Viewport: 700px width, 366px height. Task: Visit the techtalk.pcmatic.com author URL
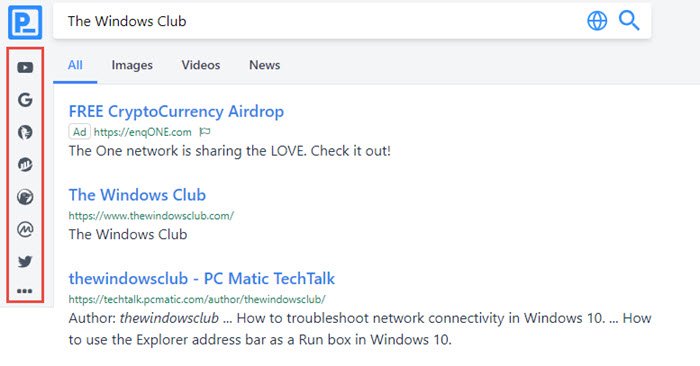tap(197, 299)
